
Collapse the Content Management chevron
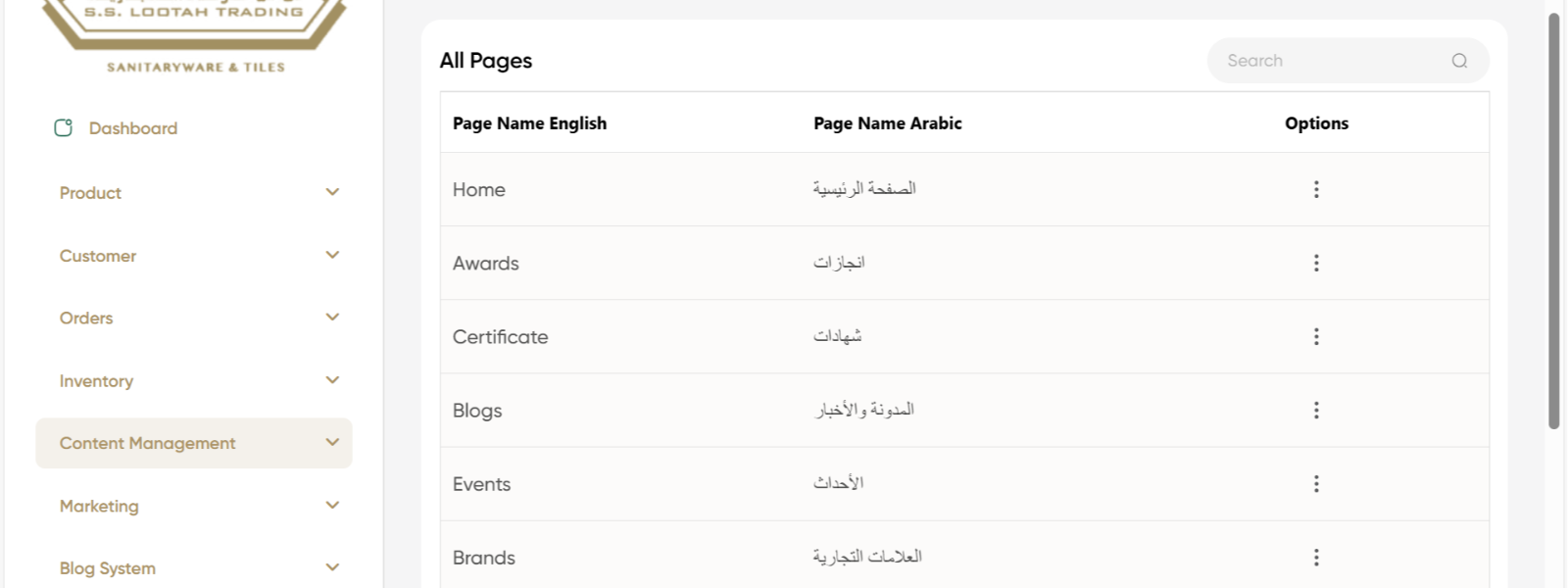(x=332, y=443)
